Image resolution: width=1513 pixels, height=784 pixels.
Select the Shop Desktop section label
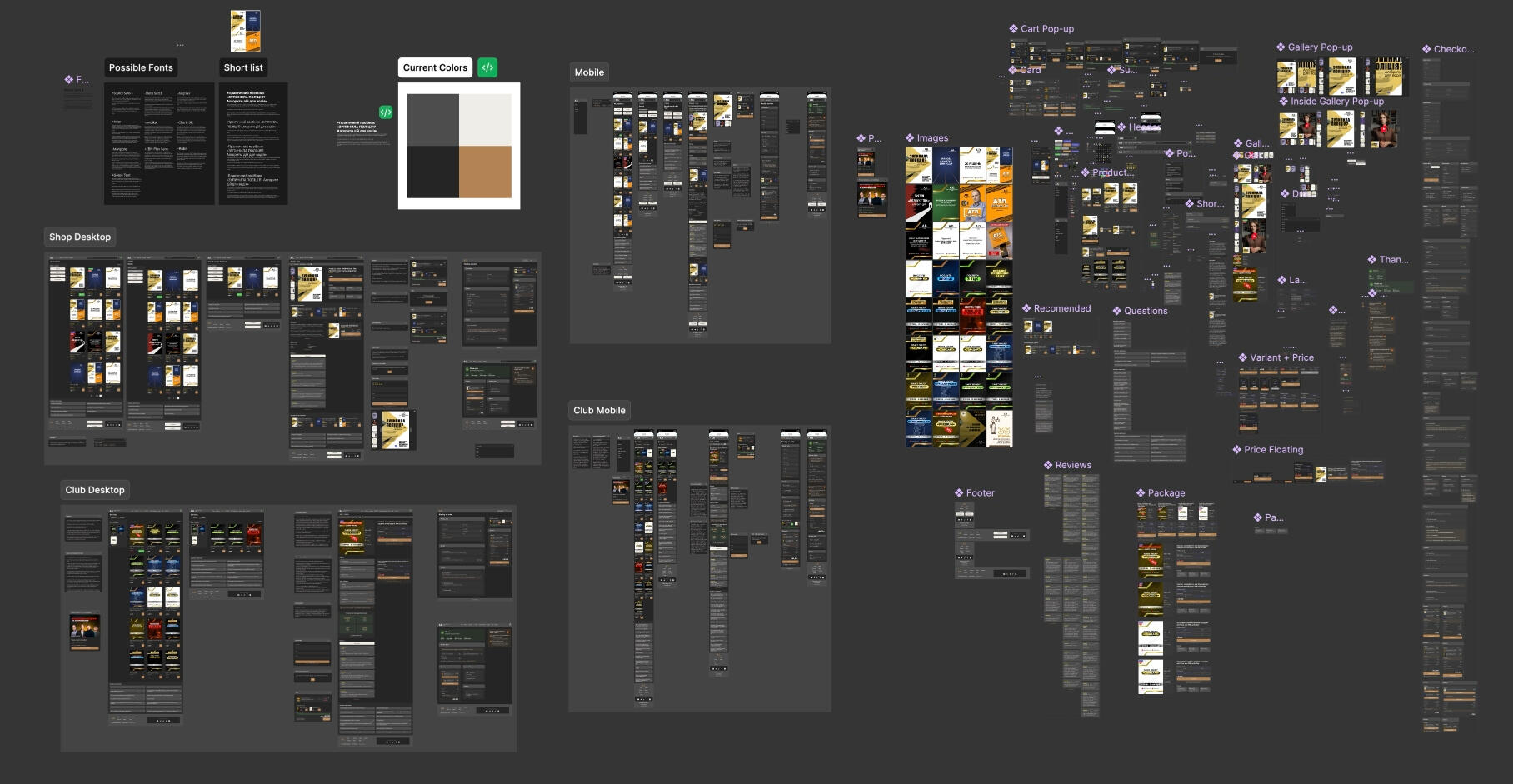pyautogui.click(x=80, y=237)
